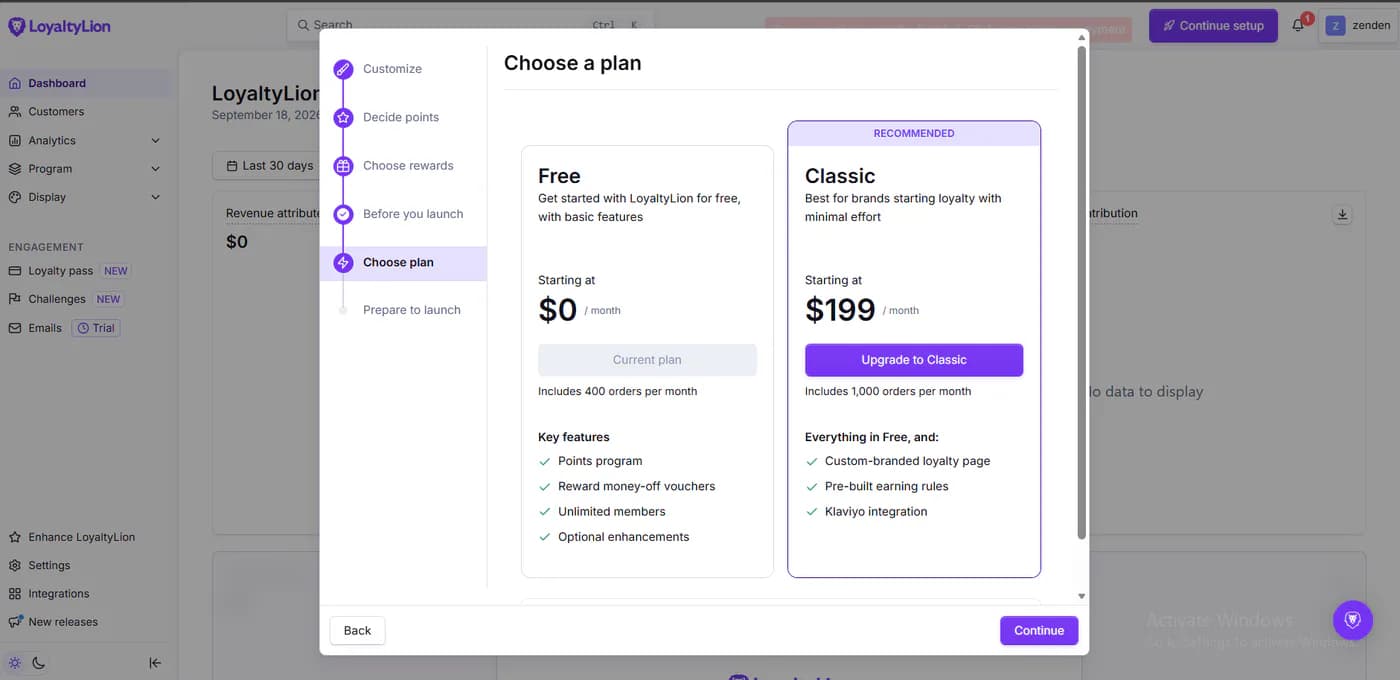1400x680 pixels.
Task: Click the Enhance LoyaltyLion star icon
Action: (x=15, y=537)
